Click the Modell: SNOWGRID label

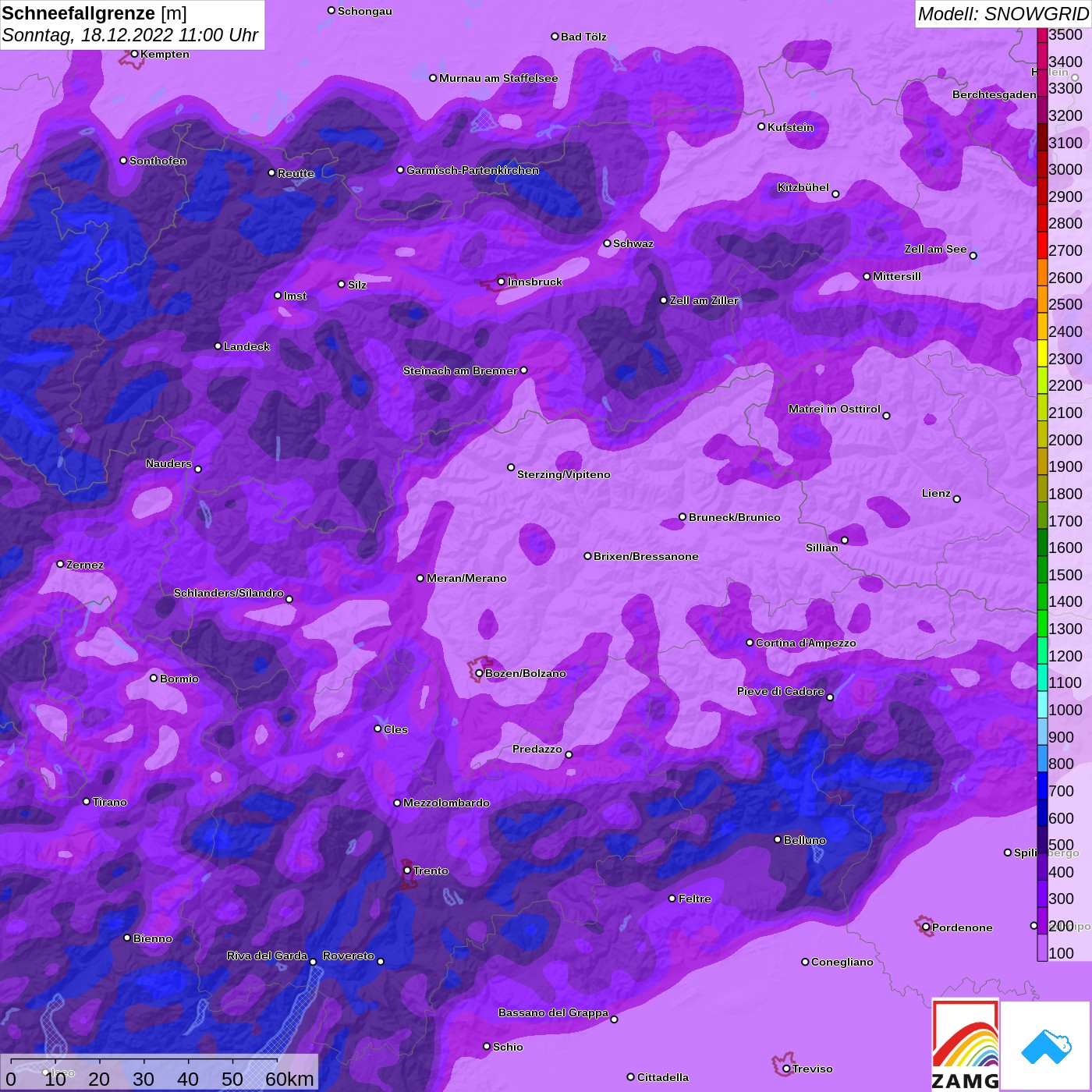click(x=1003, y=14)
